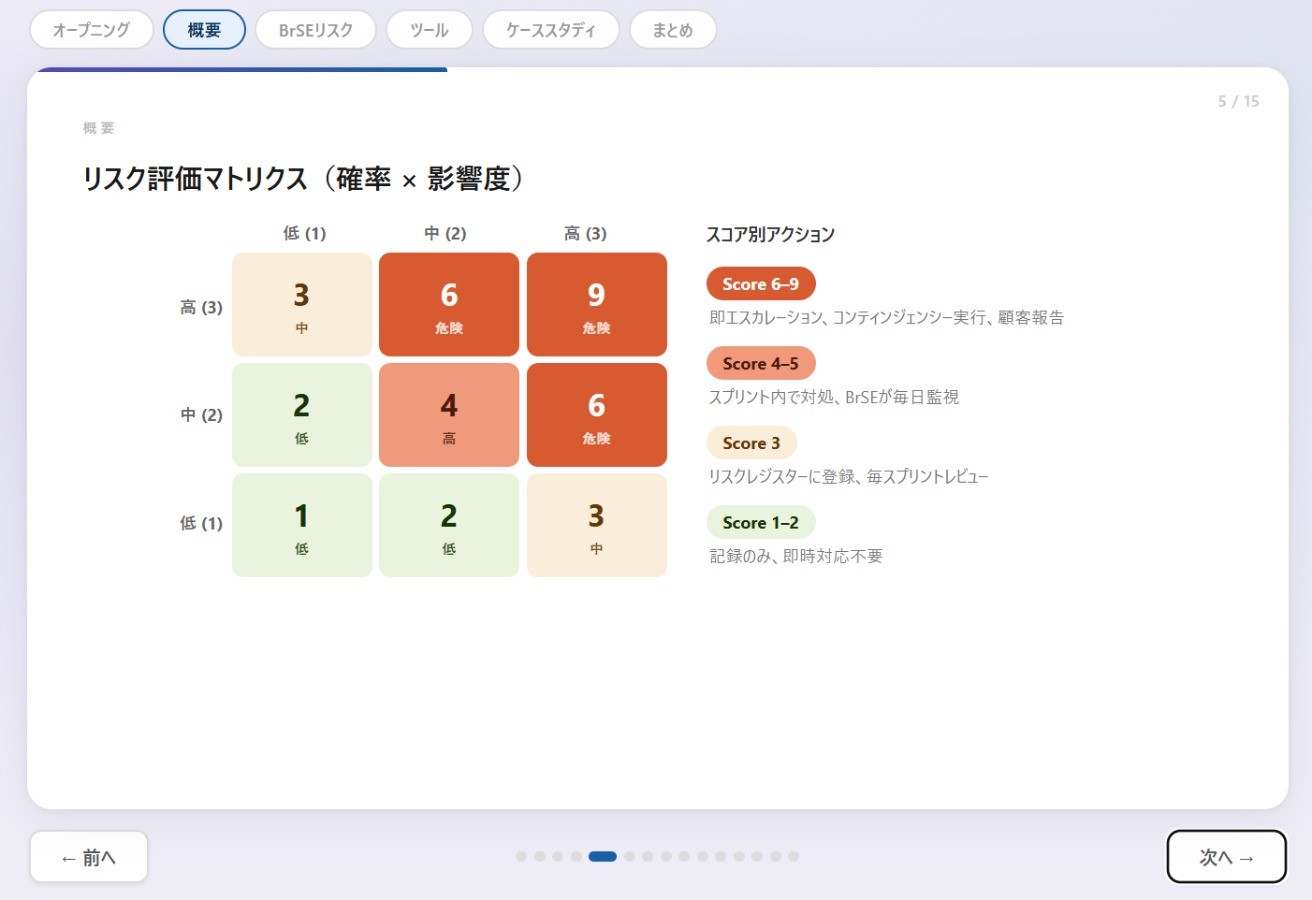The width and height of the screenshot is (1312, 900).
Task: Open the ケーススタディ tab
Action: point(551,30)
